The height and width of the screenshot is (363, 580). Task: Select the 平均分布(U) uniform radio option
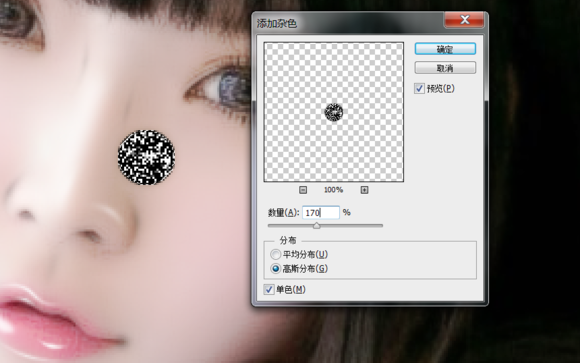[x=275, y=255]
